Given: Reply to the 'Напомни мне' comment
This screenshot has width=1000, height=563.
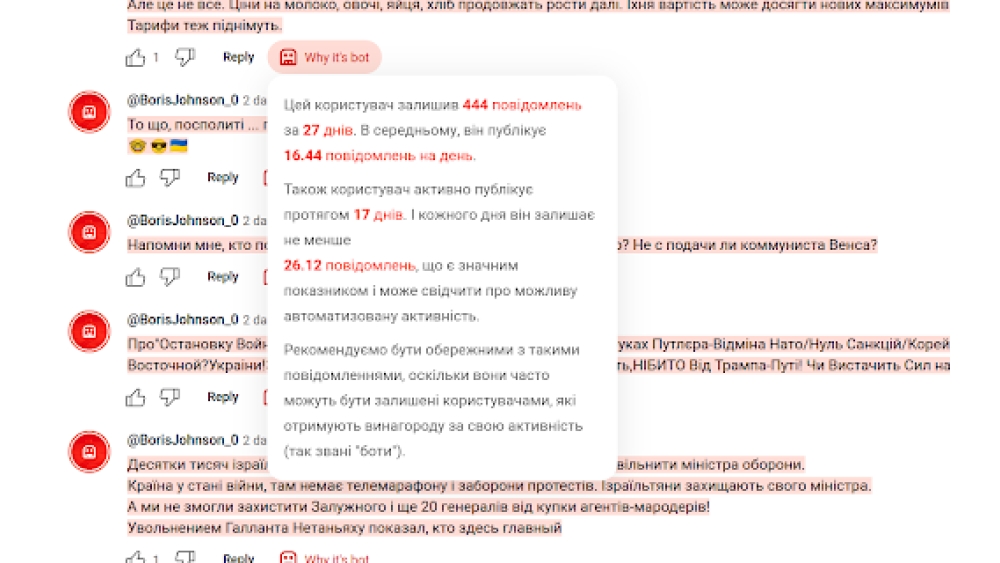Looking at the screenshot, I should pyautogui.click(x=223, y=277).
